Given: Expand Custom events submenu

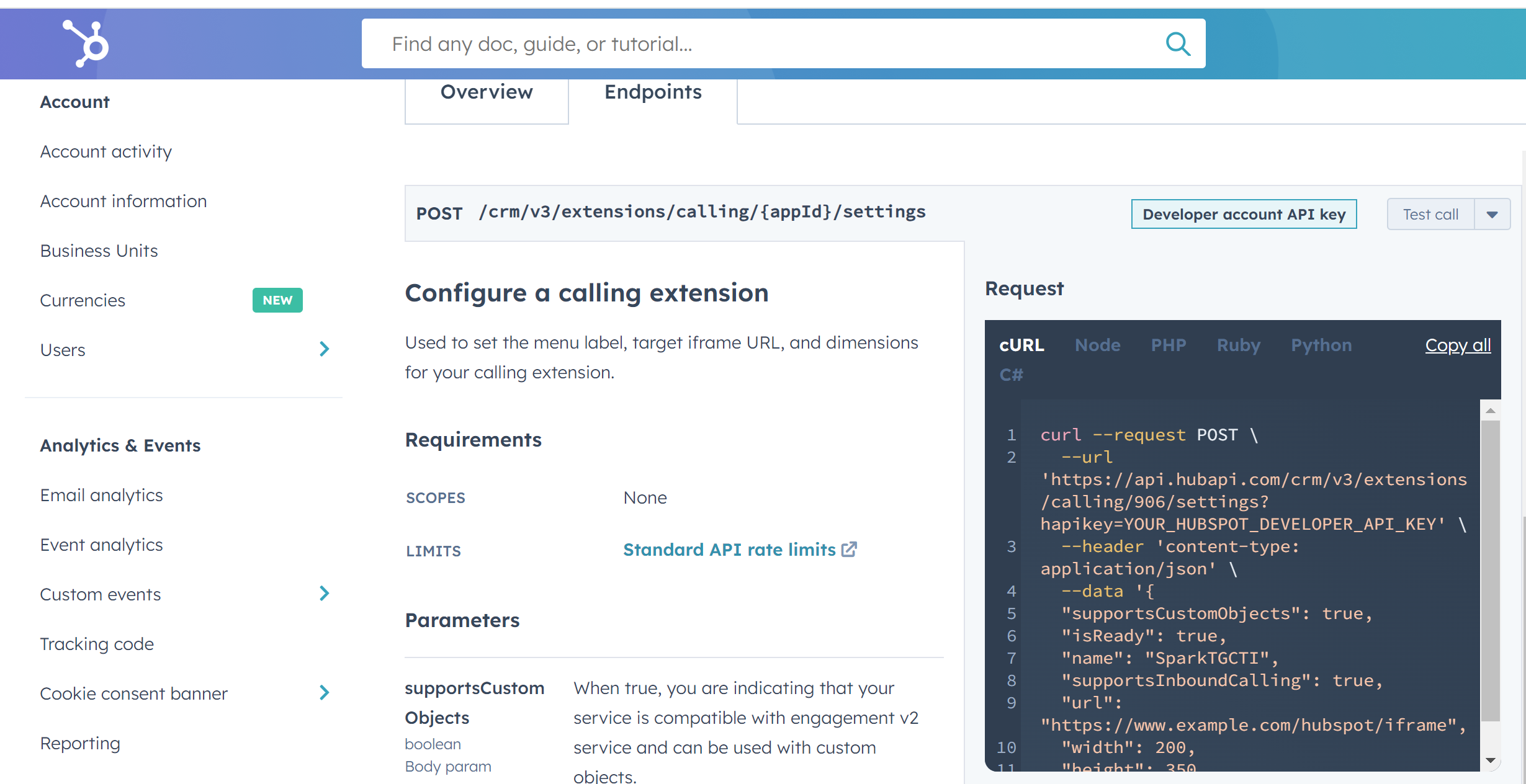Looking at the screenshot, I should [324, 594].
